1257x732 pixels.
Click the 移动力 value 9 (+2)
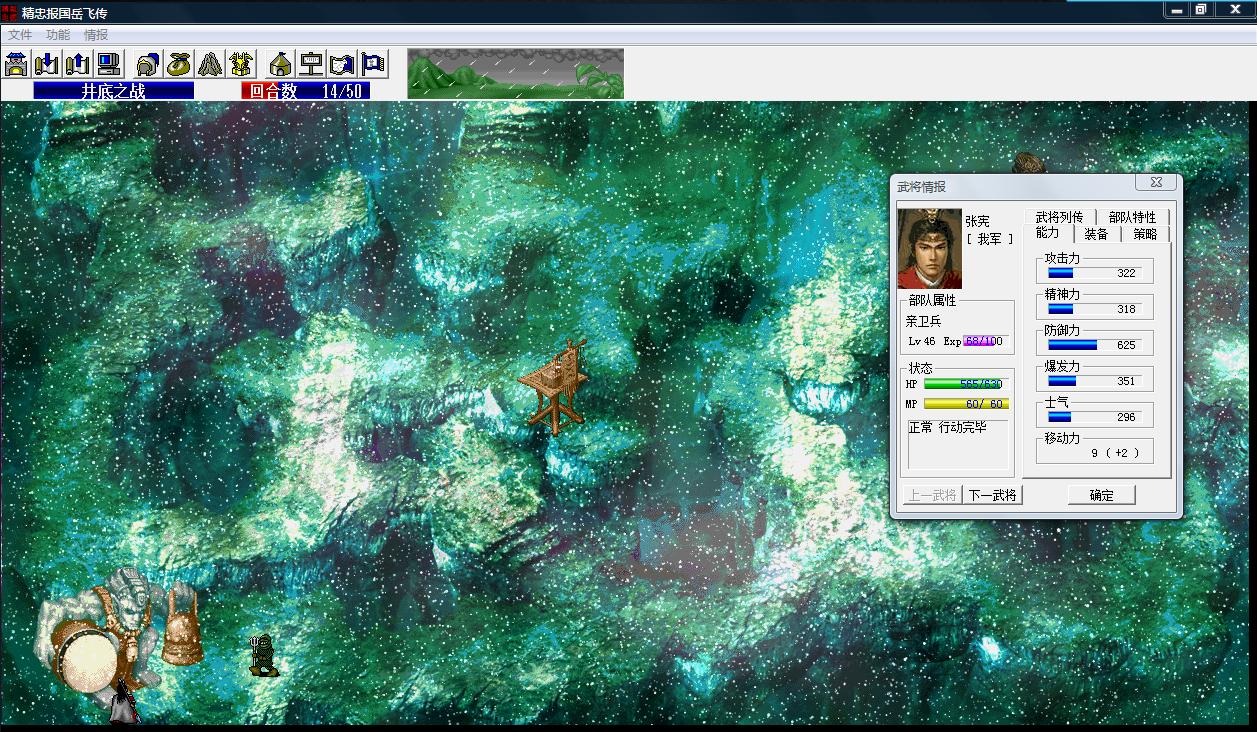point(1114,453)
